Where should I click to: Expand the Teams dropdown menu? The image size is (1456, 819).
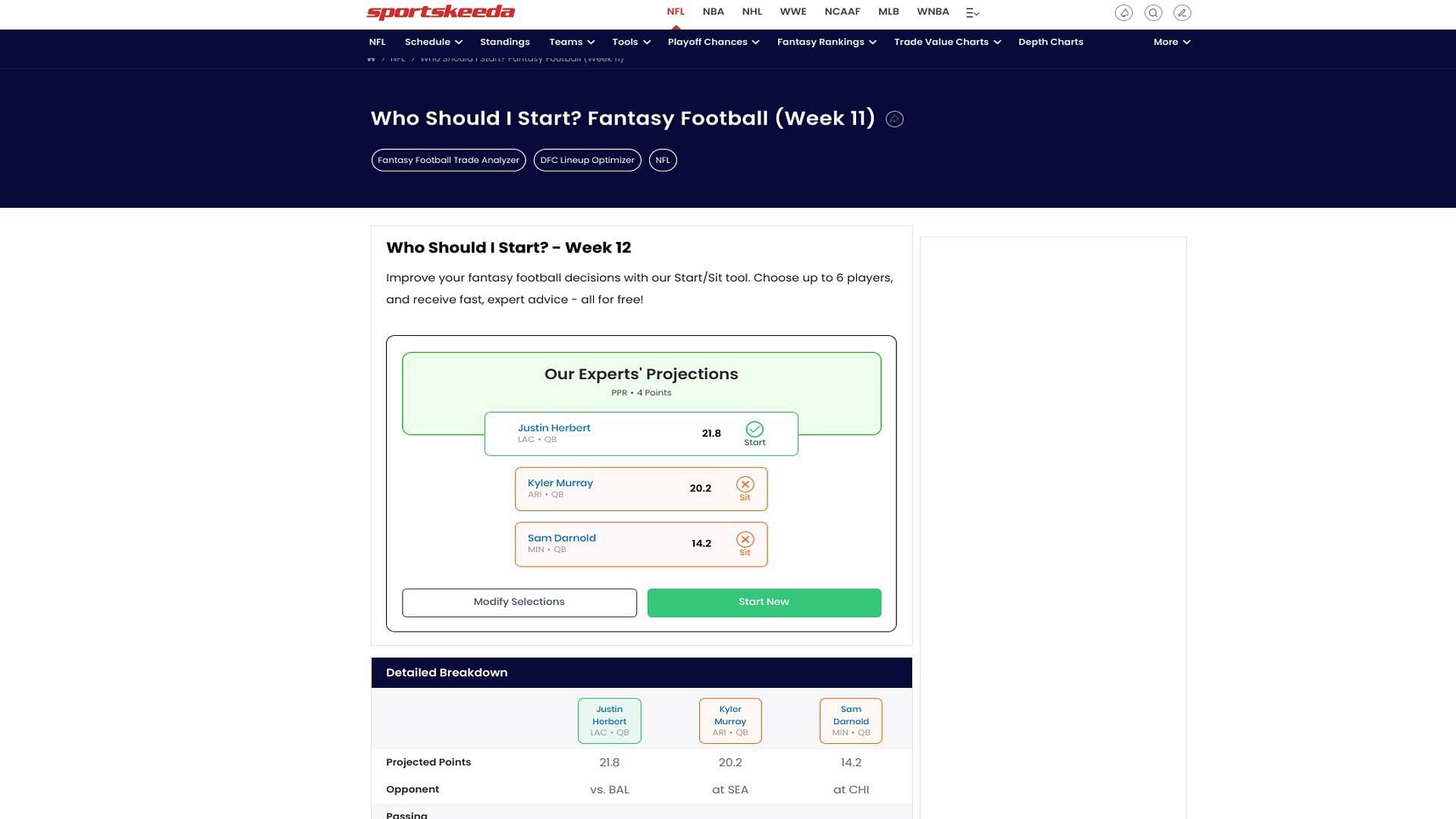pyautogui.click(x=571, y=41)
